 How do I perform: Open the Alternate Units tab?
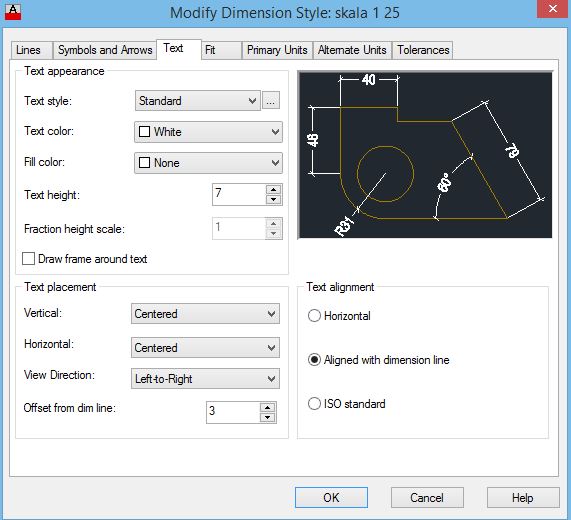(352, 50)
